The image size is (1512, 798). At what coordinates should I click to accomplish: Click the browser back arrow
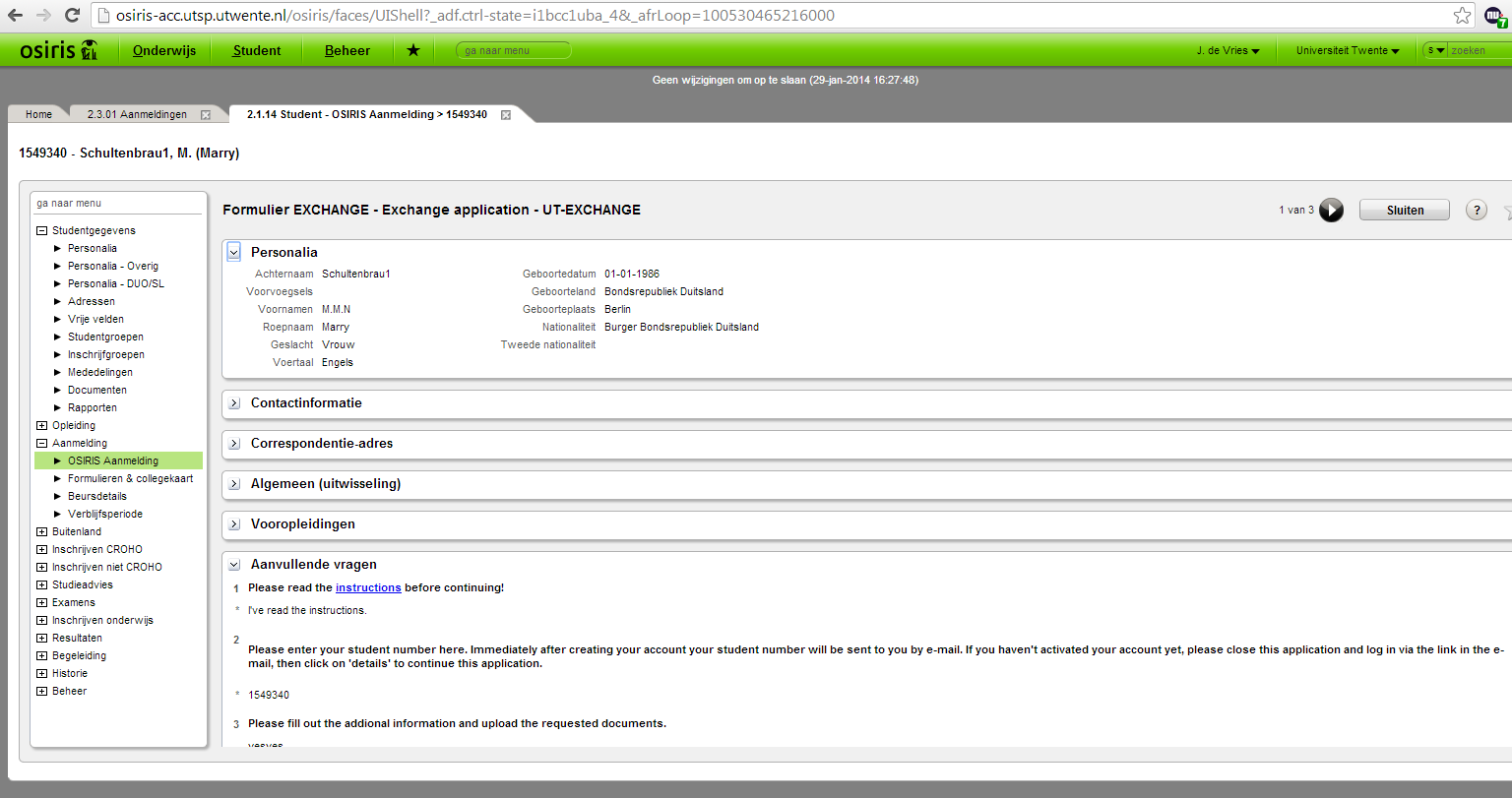click(x=16, y=16)
